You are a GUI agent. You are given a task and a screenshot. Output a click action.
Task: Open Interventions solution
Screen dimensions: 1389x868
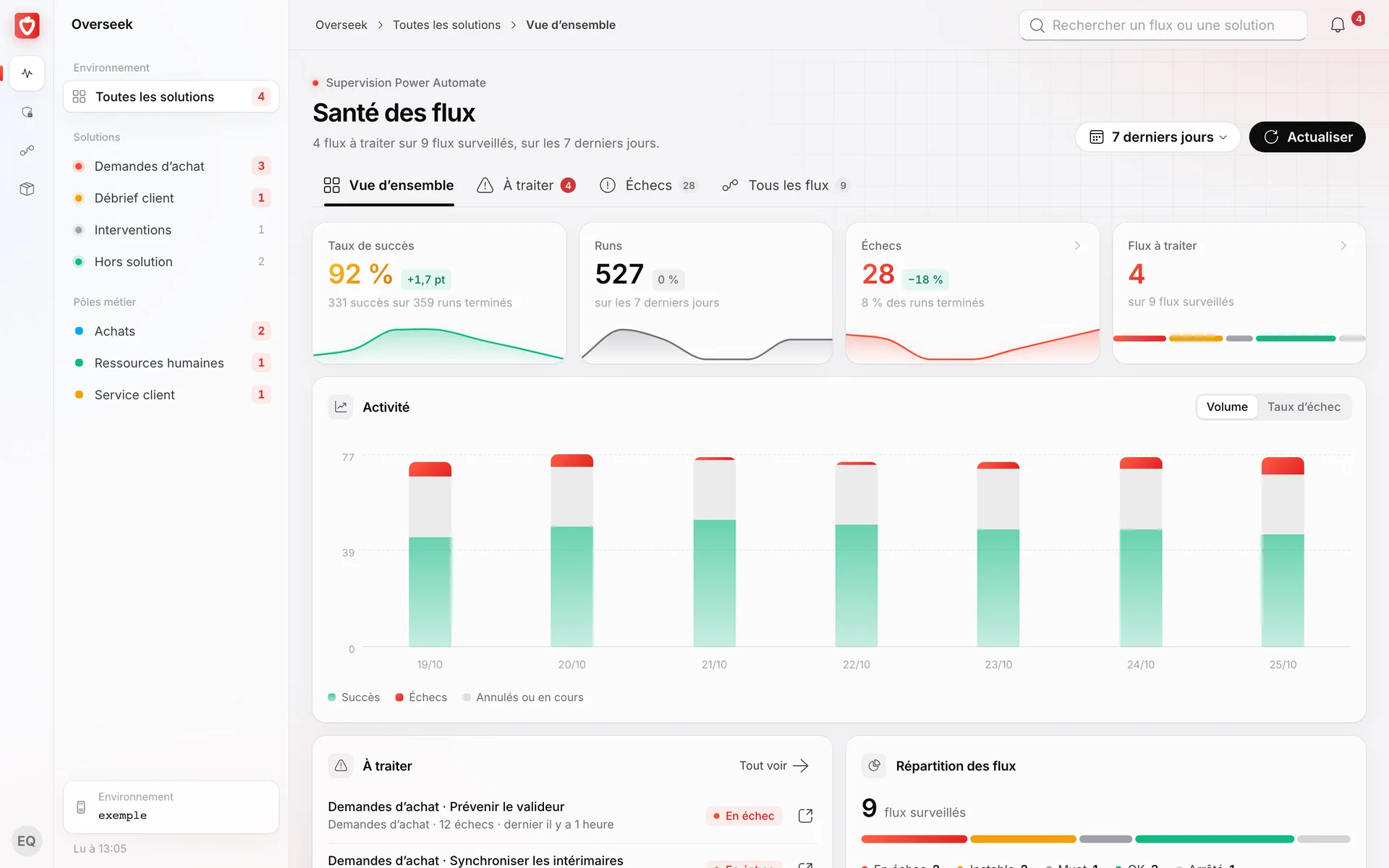click(171, 230)
